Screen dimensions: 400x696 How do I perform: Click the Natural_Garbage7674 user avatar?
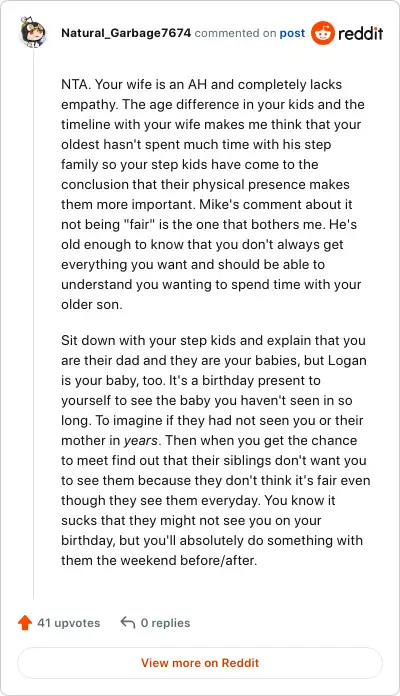coord(33,32)
